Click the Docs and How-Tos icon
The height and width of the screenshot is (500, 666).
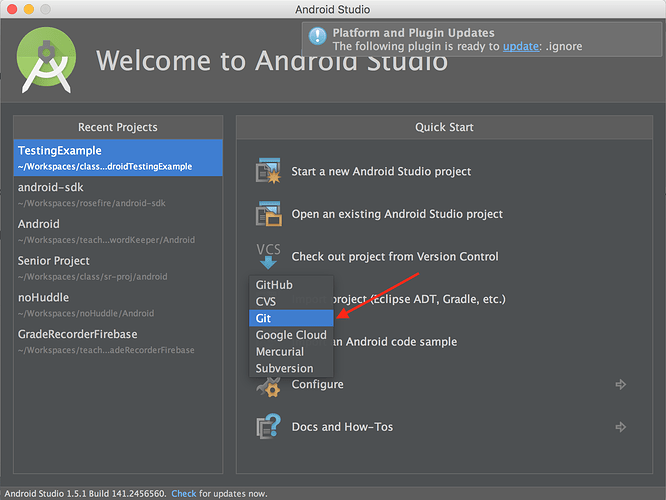(268, 427)
